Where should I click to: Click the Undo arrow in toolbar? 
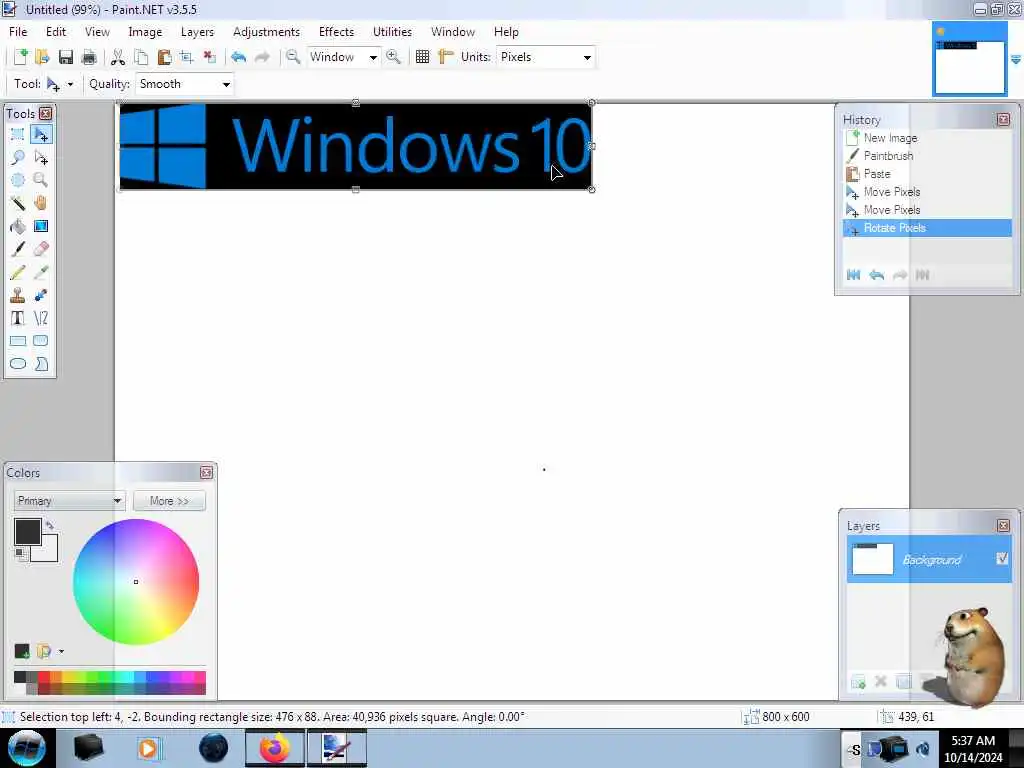point(238,57)
